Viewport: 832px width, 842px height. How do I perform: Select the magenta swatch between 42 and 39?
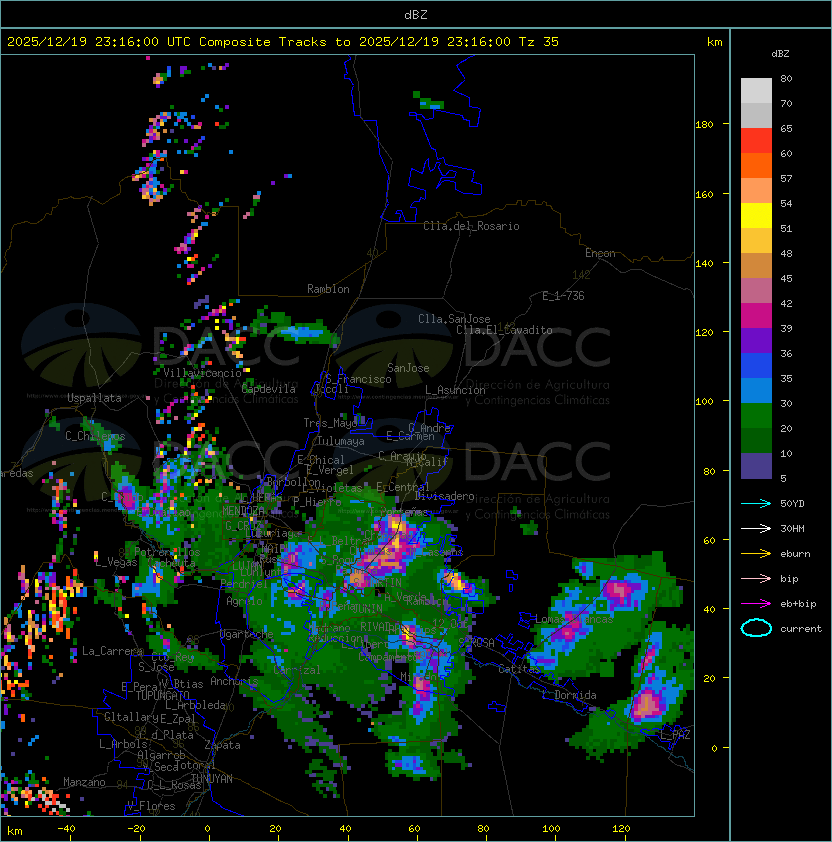pos(756,316)
